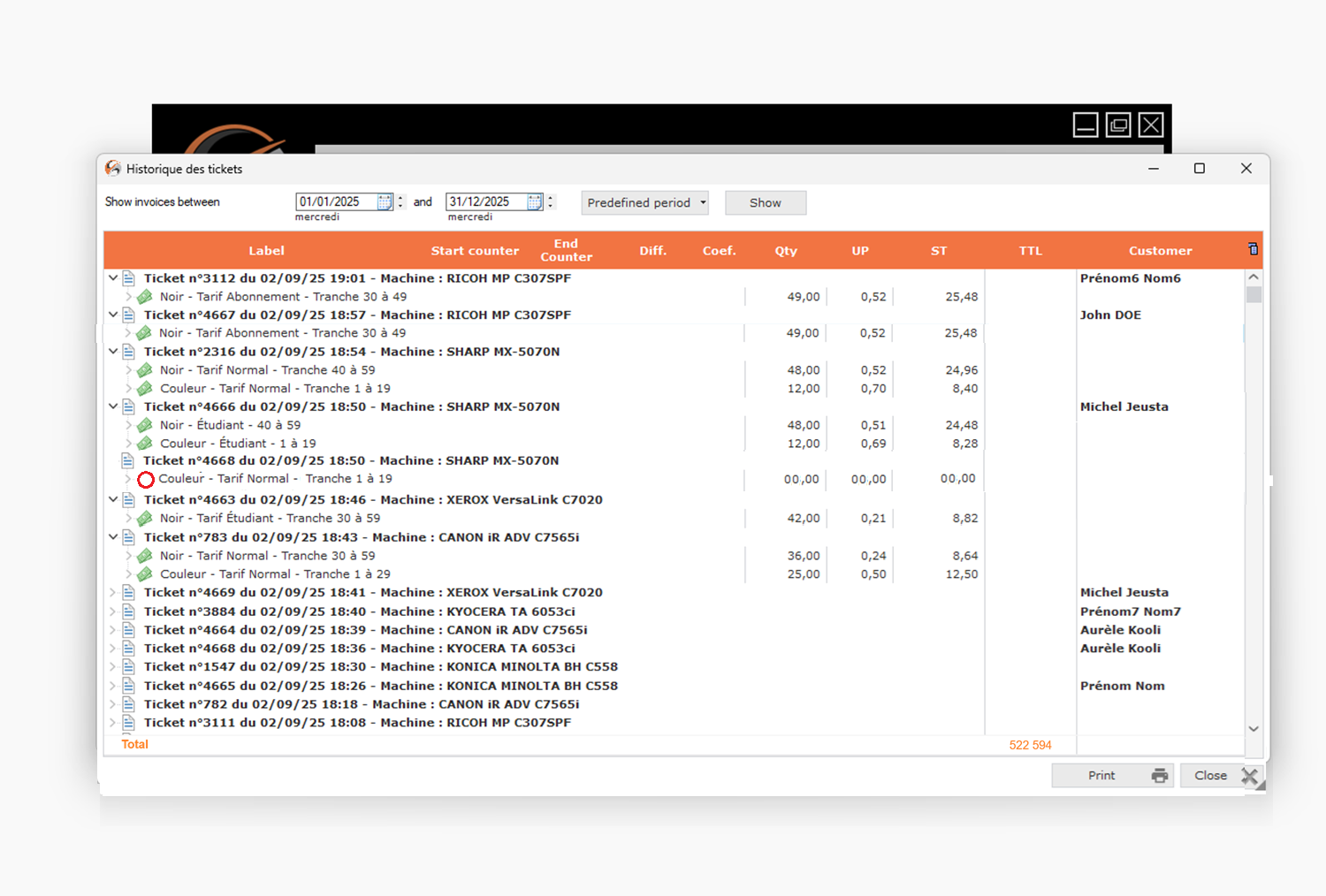Open the start date calendar picker icon
The width and height of the screenshot is (1326, 896).
385,202
